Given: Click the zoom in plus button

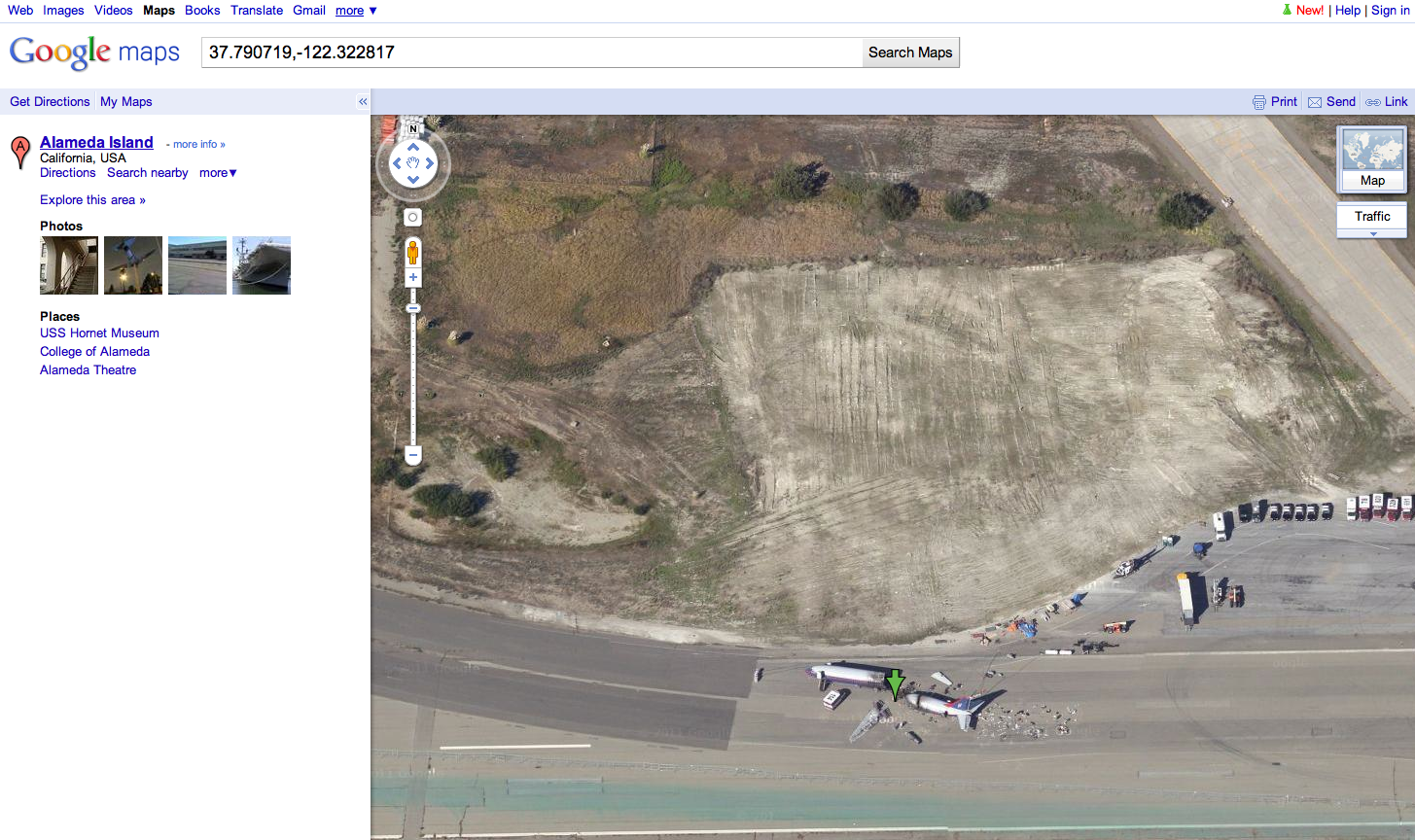Looking at the screenshot, I should coord(413,278).
